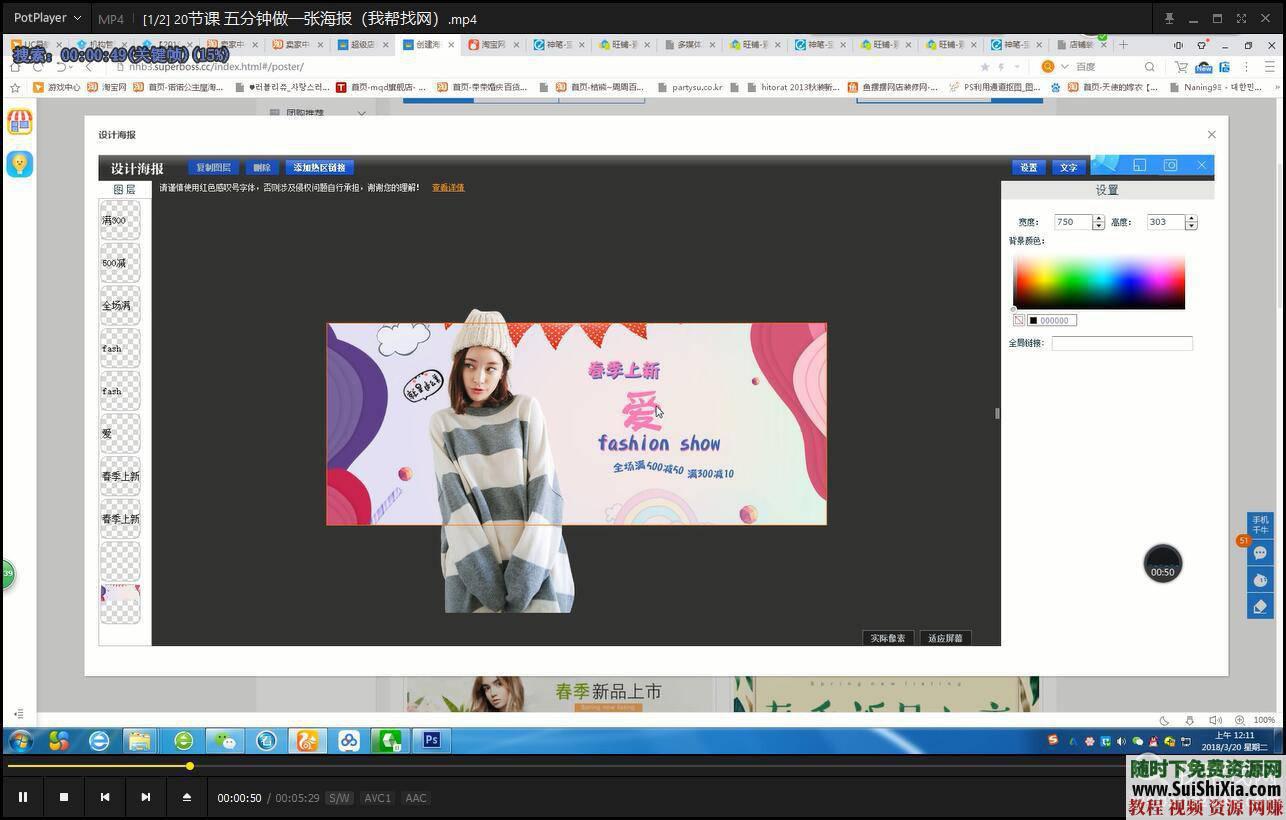Open Photoshop from the Windows taskbar
This screenshot has height=820, width=1286.
(x=432, y=741)
